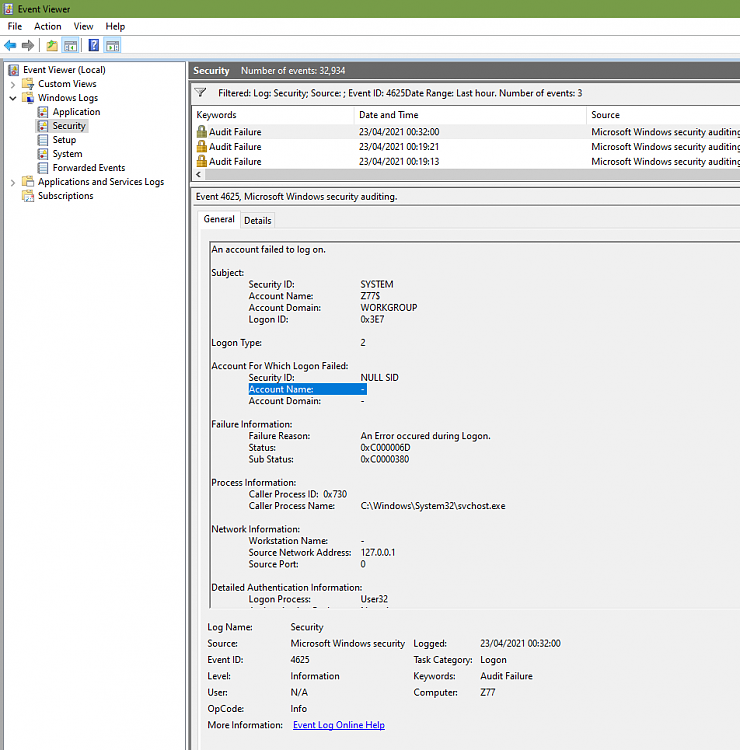Viewport: 740px width, 750px height.
Task: Click the Forwarded Events log icon
Action: pos(43,168)
